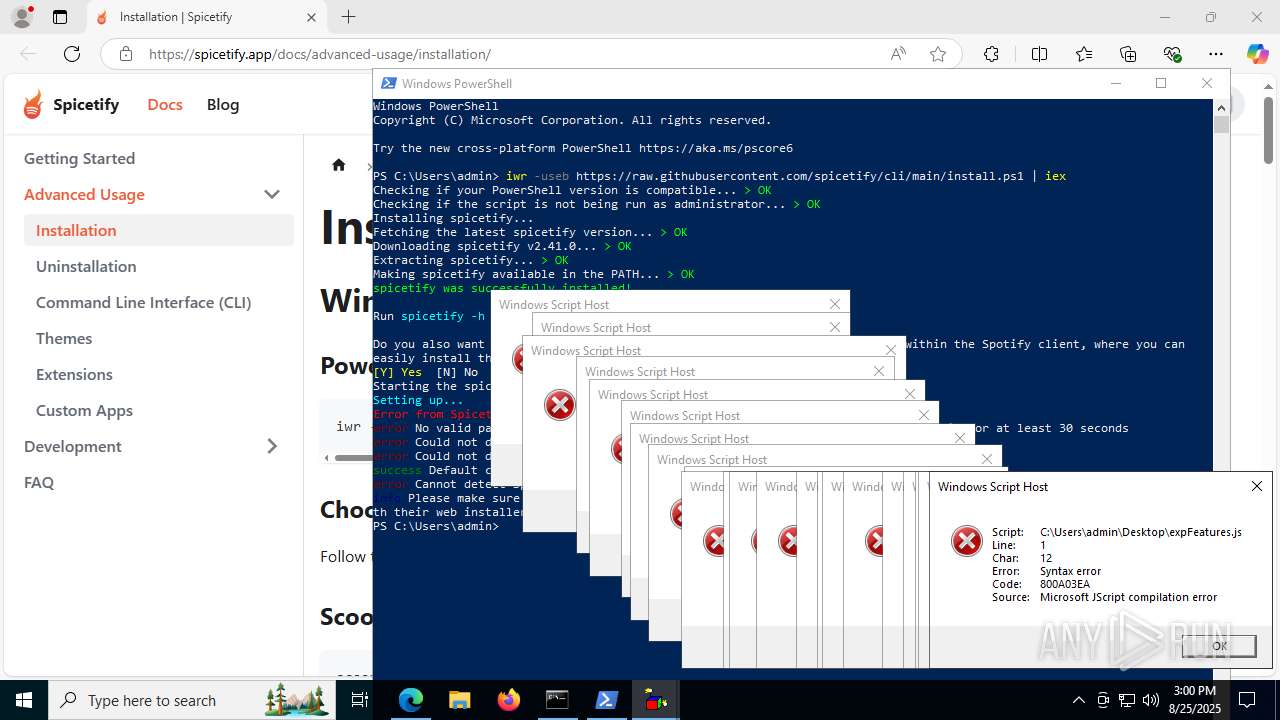Open the Collections icon
This screenshot has width=1280, height=720.
[1128, 54]
